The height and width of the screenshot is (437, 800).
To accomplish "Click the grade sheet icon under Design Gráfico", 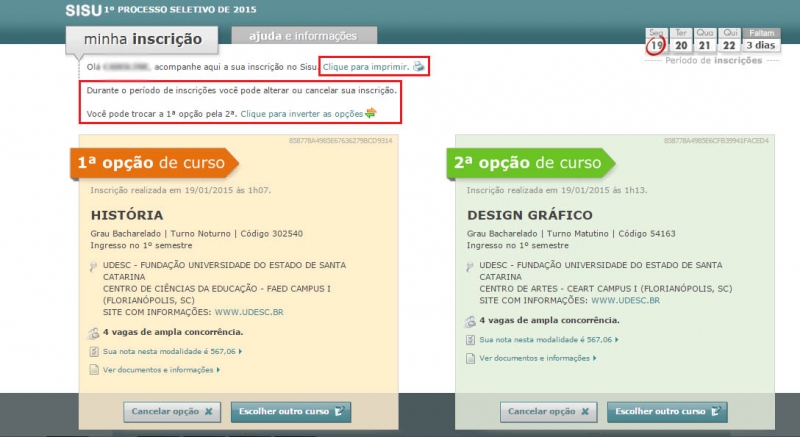I will [471, 340].
